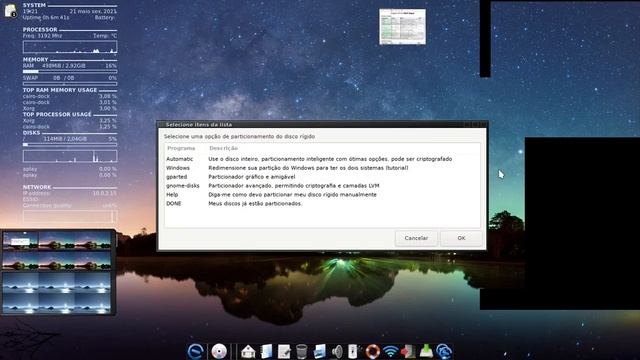640x360 pixels.
Task: Open the Elive logo menu in dock
Action: tap(196, 351)
